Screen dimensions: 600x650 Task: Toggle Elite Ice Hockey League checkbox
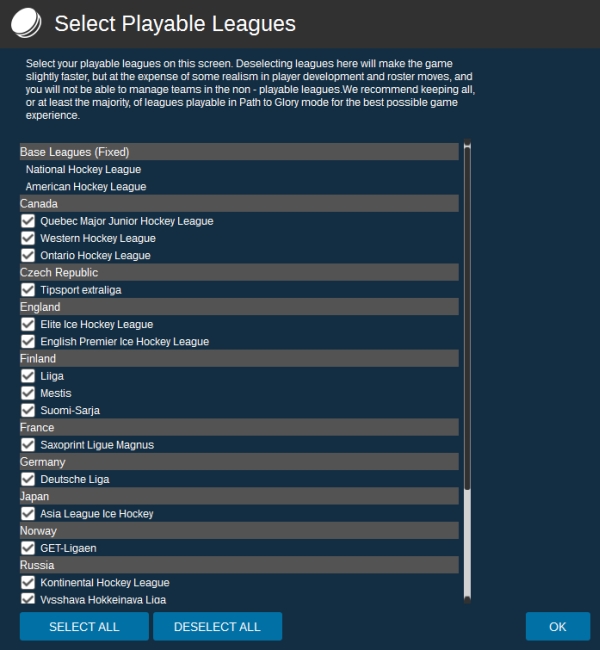[28, 324]
